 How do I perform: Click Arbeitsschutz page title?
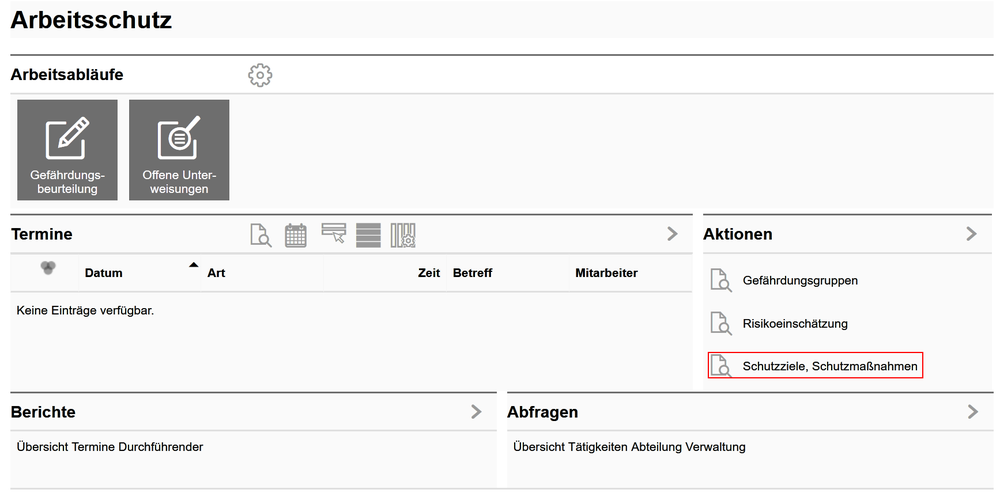click(91, 20)
